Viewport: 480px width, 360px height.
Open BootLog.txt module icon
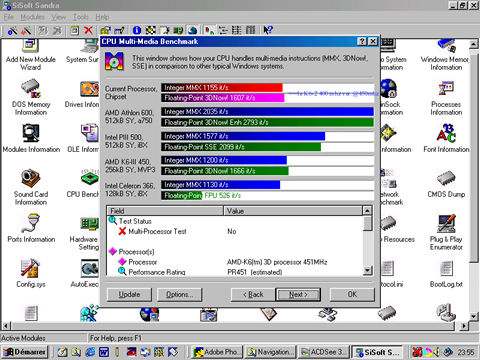[446, 274]
